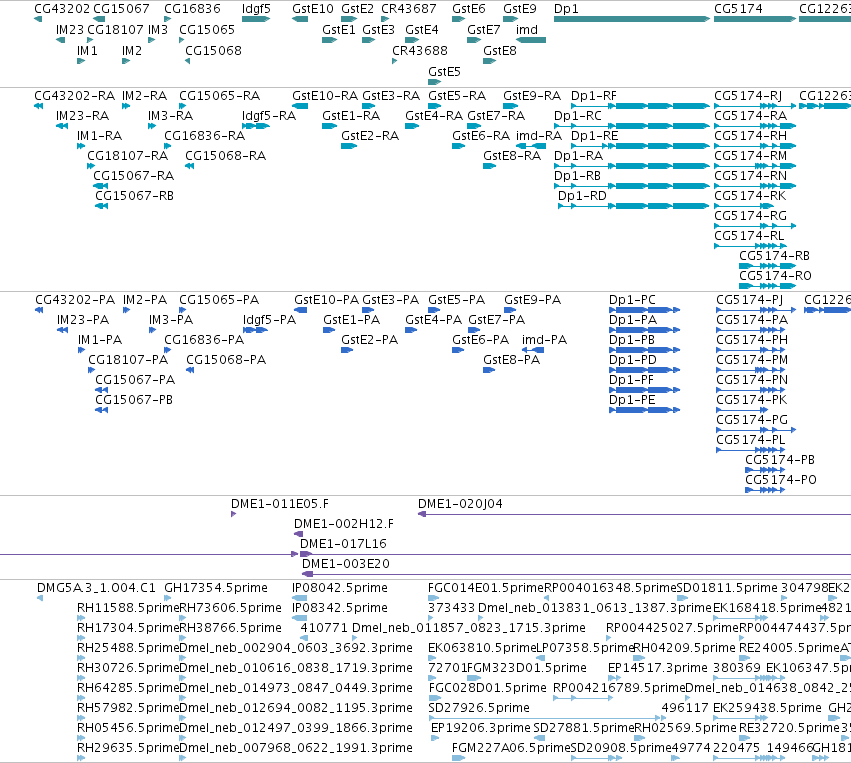851x763 pixels.
Task: Click the Dp1-RB transcript glyph
Action: [x=632, y=186]
